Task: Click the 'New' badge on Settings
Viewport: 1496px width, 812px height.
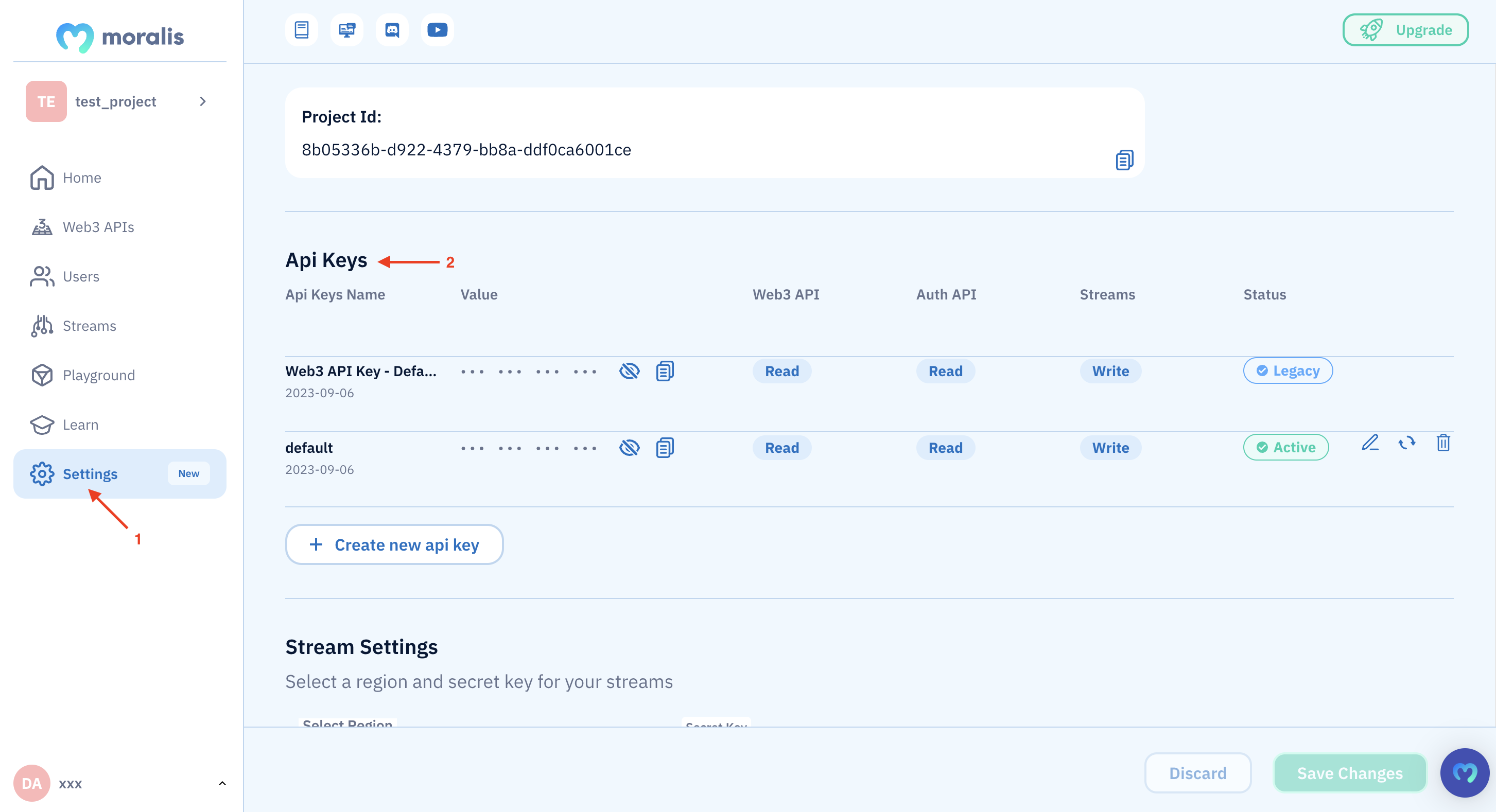Action: 189,473
